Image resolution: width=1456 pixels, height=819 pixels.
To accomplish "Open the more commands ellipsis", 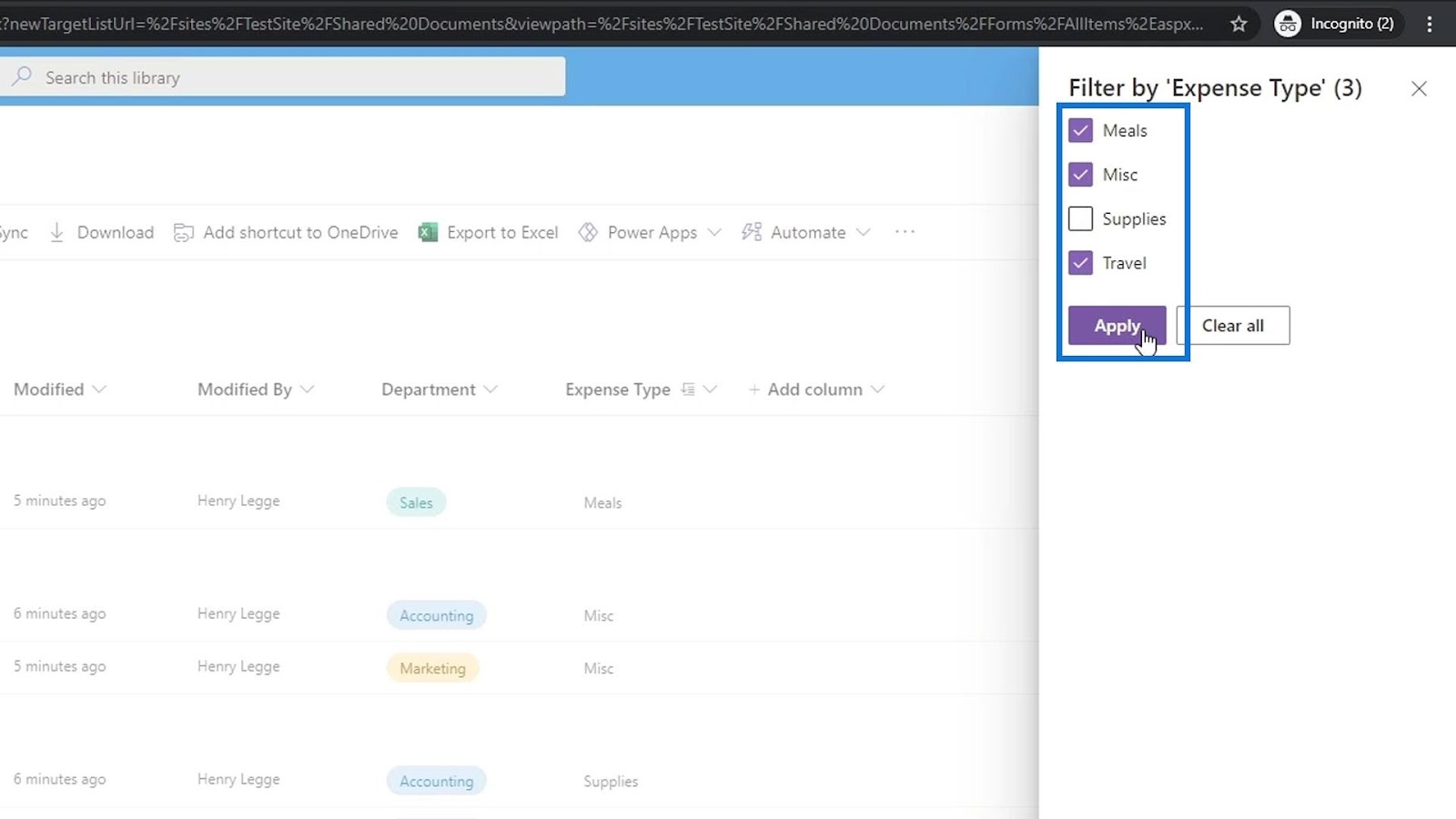I will [x=905, y=232].
